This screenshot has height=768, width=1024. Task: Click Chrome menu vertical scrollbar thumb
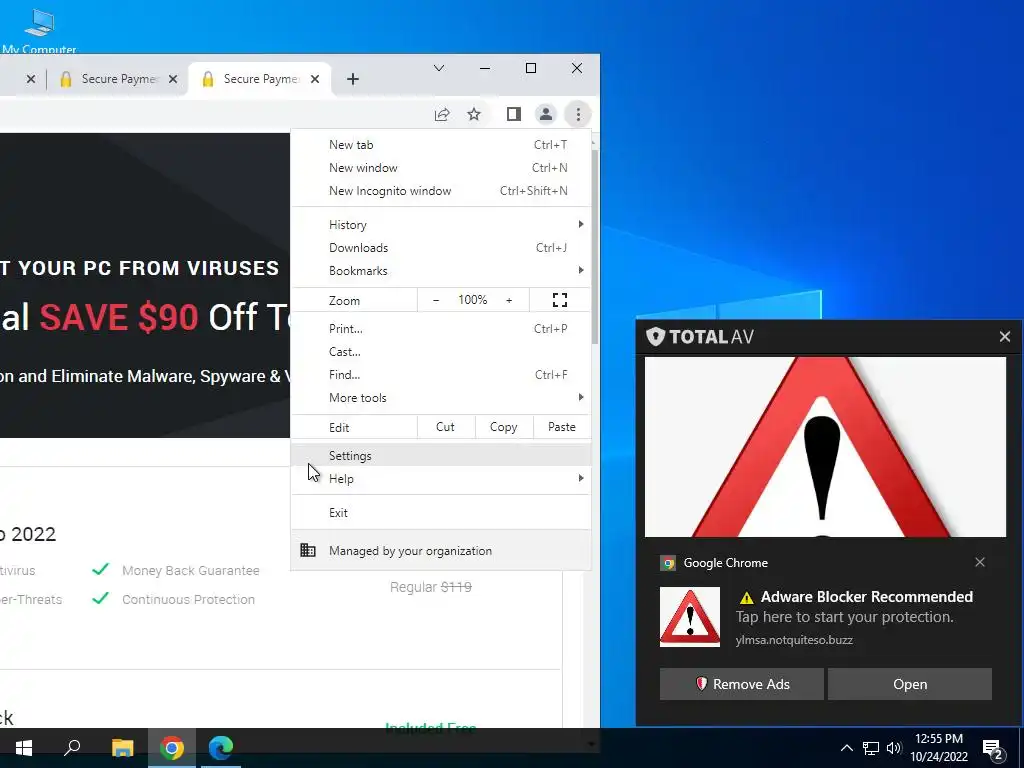click(x=595, y=247)
